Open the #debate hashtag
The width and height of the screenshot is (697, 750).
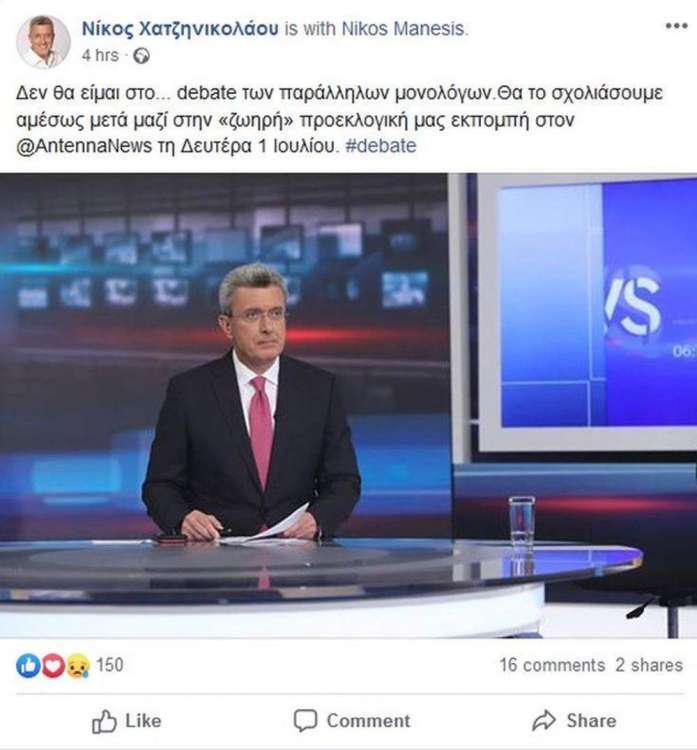(x=381, y=146)
